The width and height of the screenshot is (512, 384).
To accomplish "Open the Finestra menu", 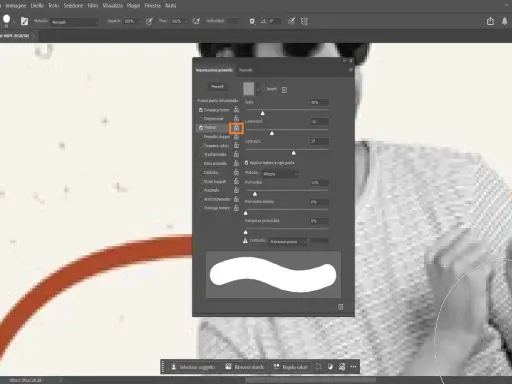I will (x=152, y=6).
